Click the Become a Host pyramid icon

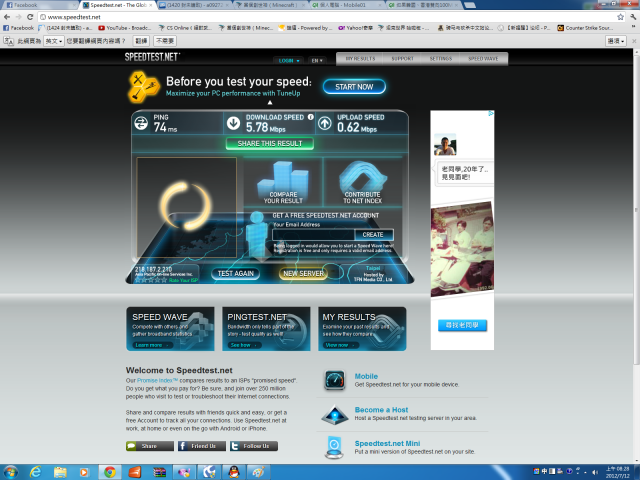click(335, 415)
